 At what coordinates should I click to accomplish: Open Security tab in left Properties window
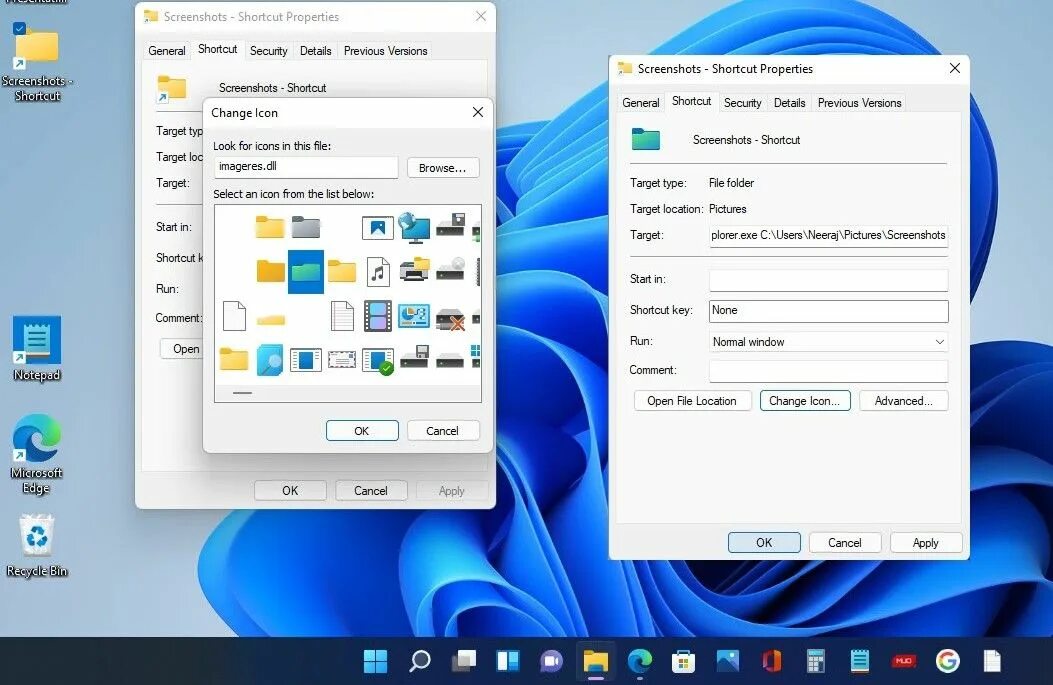tap(268, 50)
